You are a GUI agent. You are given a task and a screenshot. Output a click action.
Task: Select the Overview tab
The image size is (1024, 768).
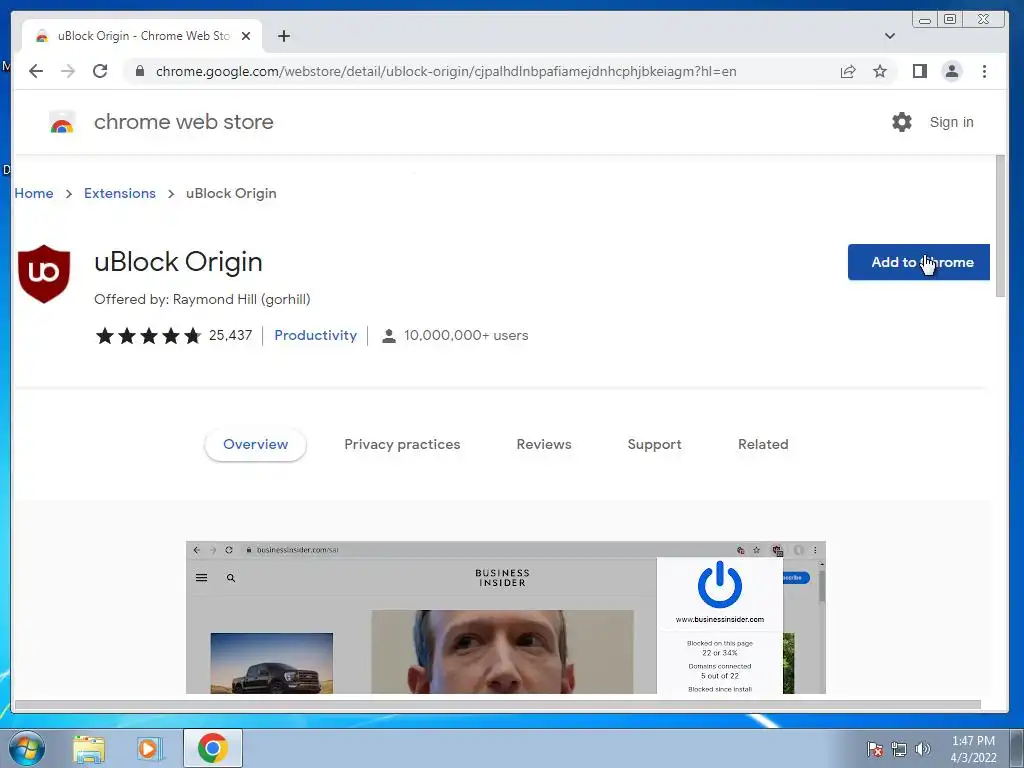click(255, 445)
